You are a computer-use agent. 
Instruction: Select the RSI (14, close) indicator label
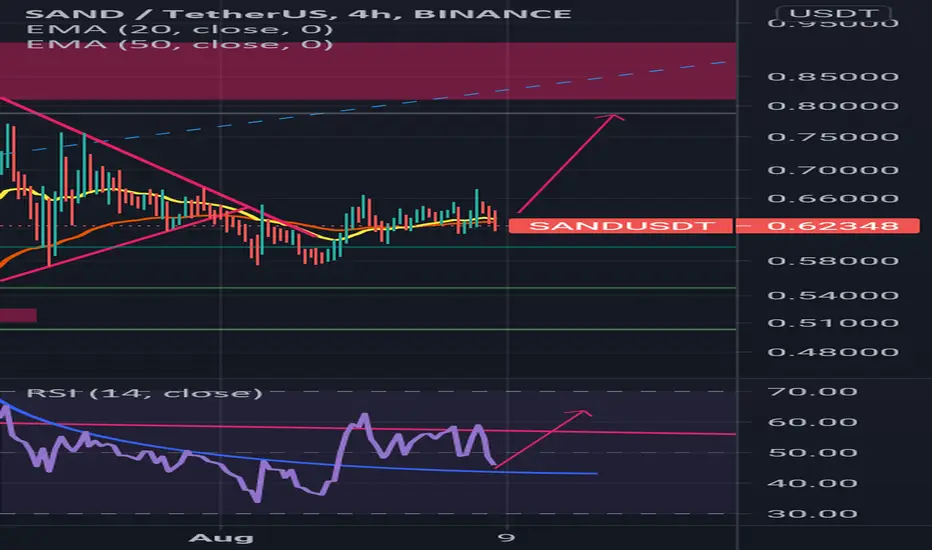(x=144, y=393)
